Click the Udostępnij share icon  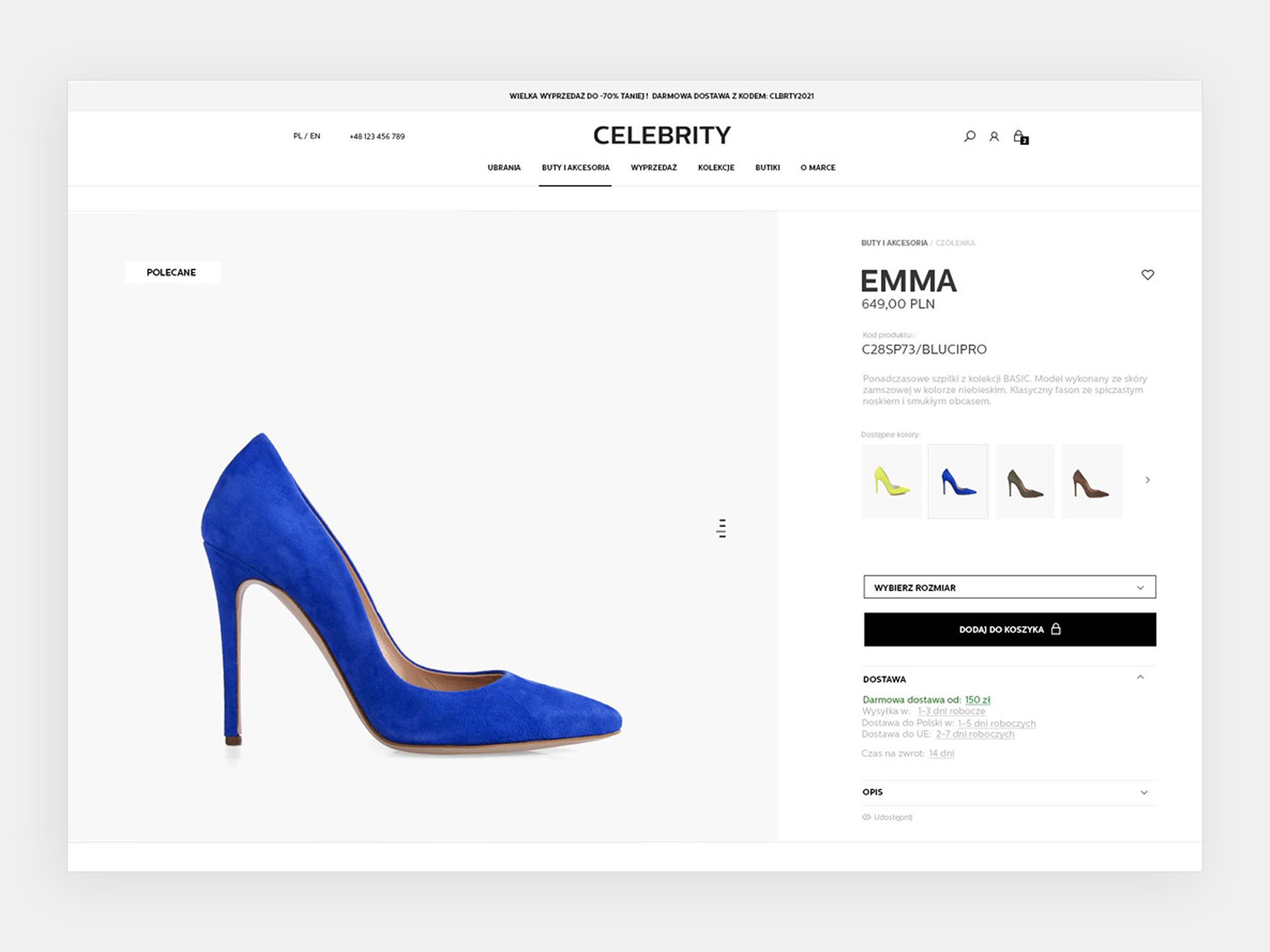point(866,817)
